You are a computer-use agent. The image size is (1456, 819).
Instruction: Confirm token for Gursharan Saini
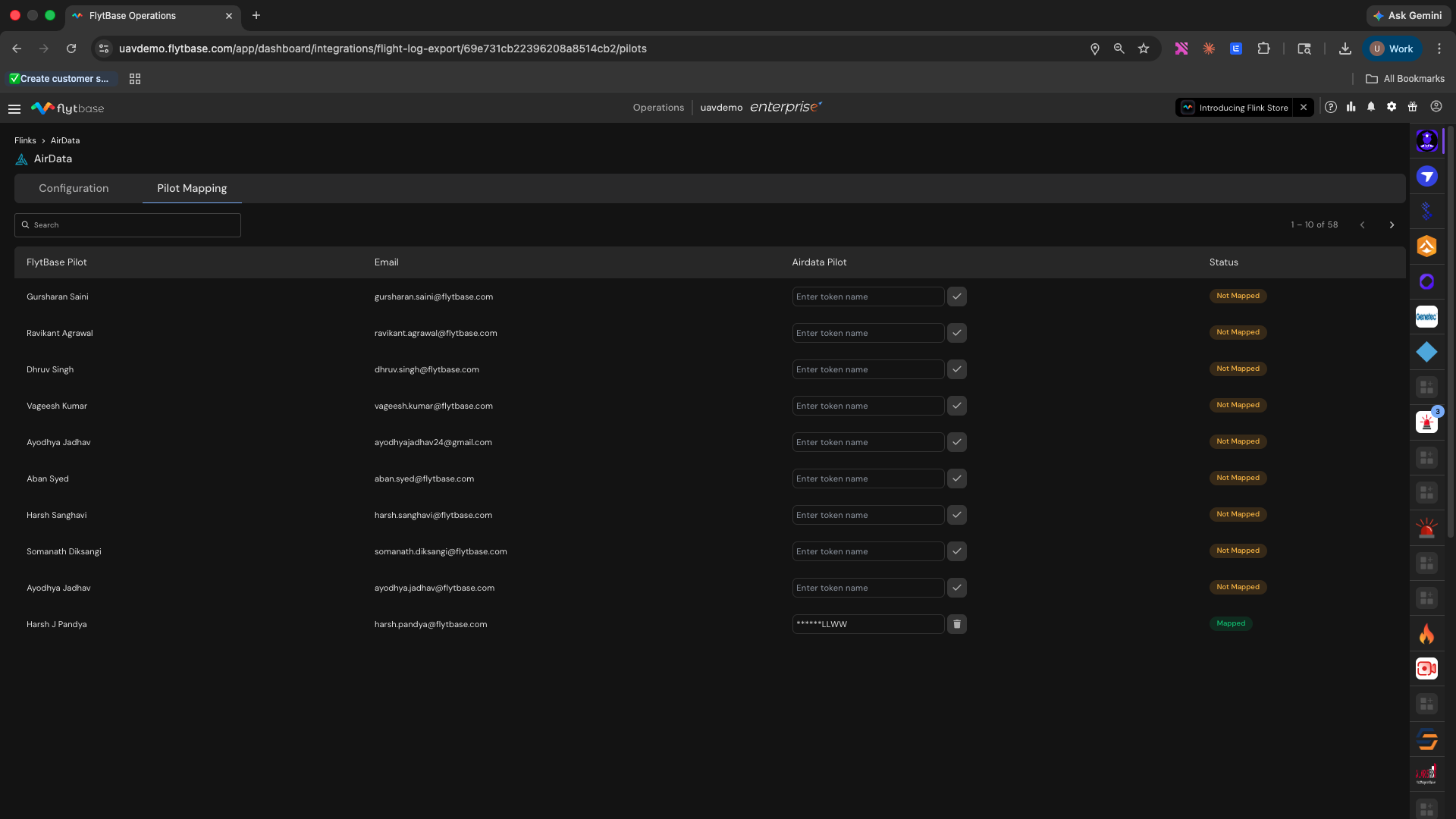click(x=957, y=297)
